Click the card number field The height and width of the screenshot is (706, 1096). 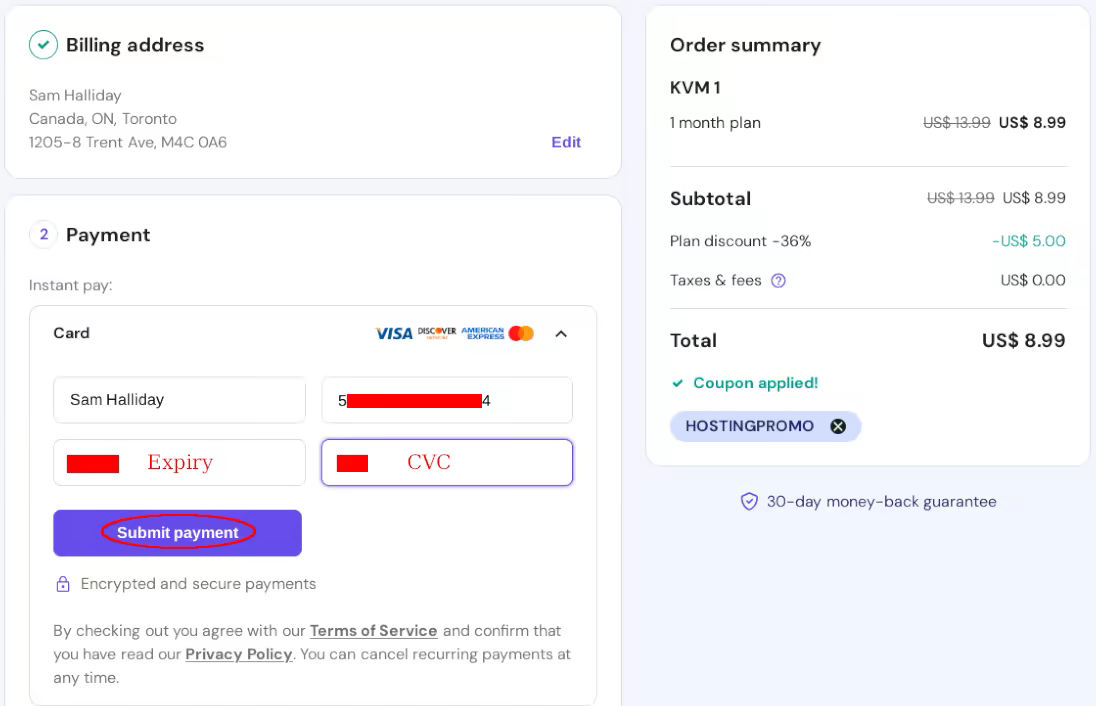447,400
